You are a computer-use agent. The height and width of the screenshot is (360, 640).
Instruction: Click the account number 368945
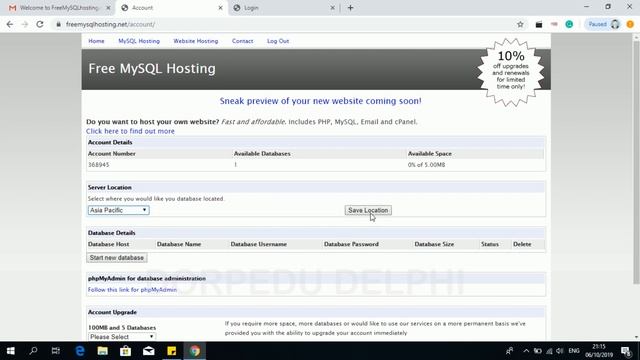[99, 165]
